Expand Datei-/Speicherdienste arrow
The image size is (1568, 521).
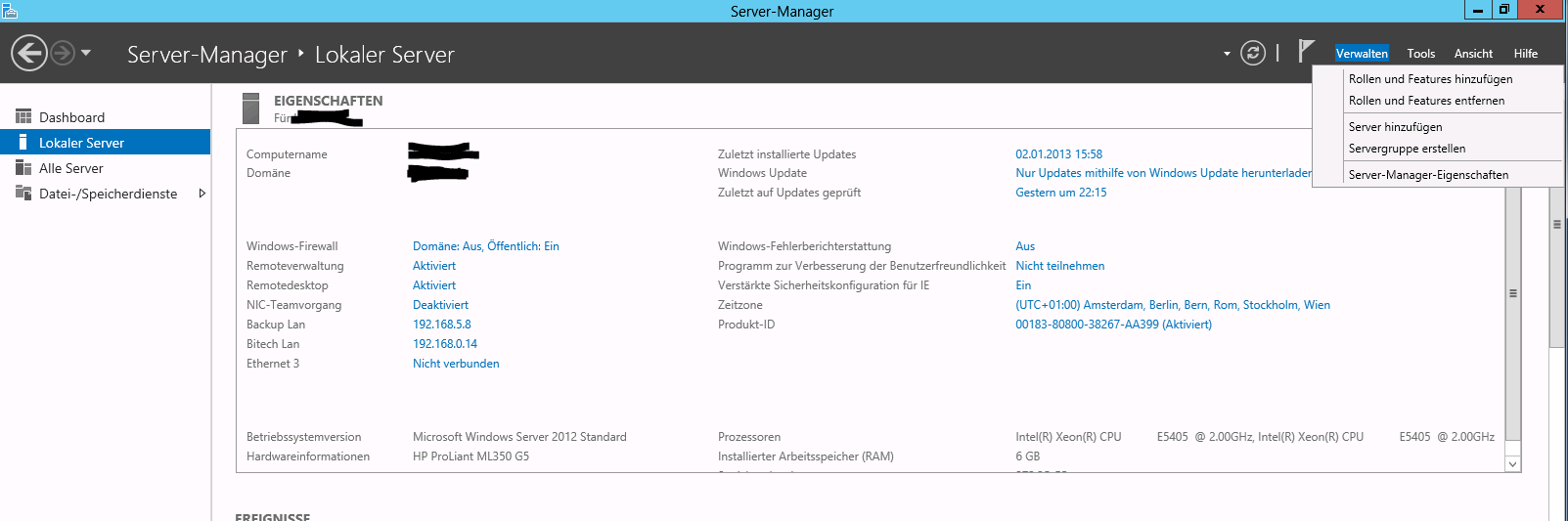point(202,194)
